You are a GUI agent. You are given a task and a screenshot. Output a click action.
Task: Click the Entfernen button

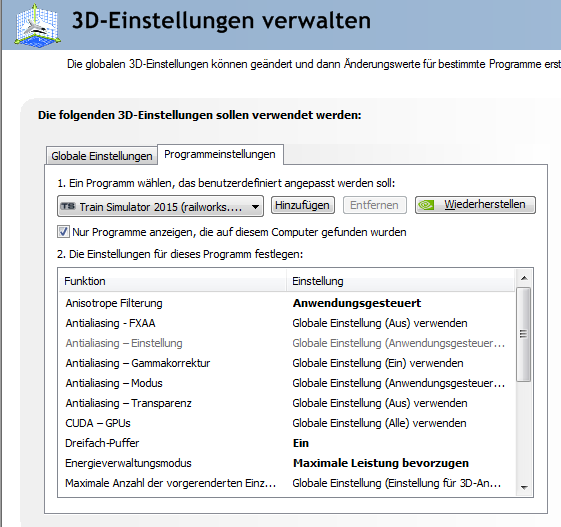tap(374, 205)
